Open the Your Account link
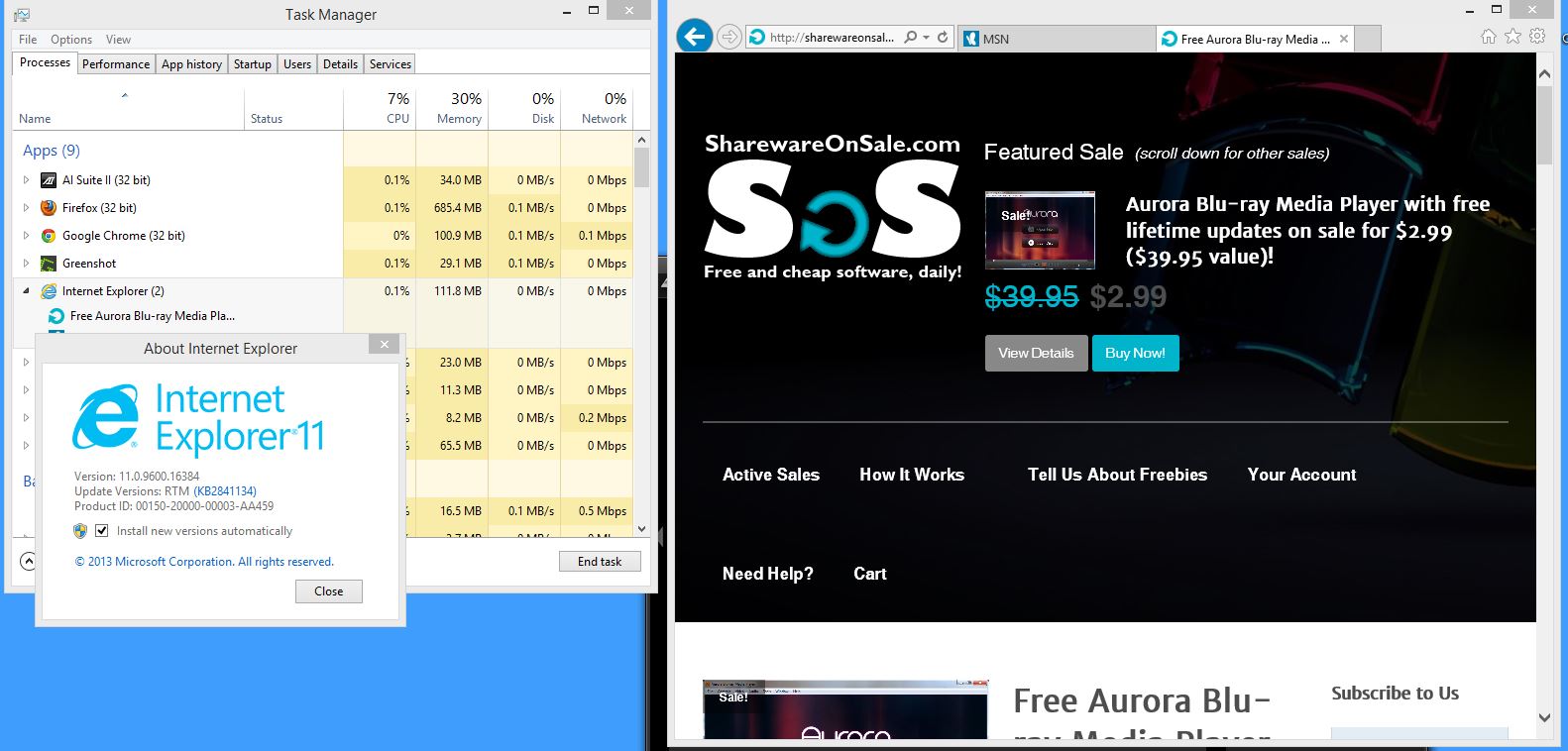Viewport: 1568px width, 751px height. point(1301,475)
